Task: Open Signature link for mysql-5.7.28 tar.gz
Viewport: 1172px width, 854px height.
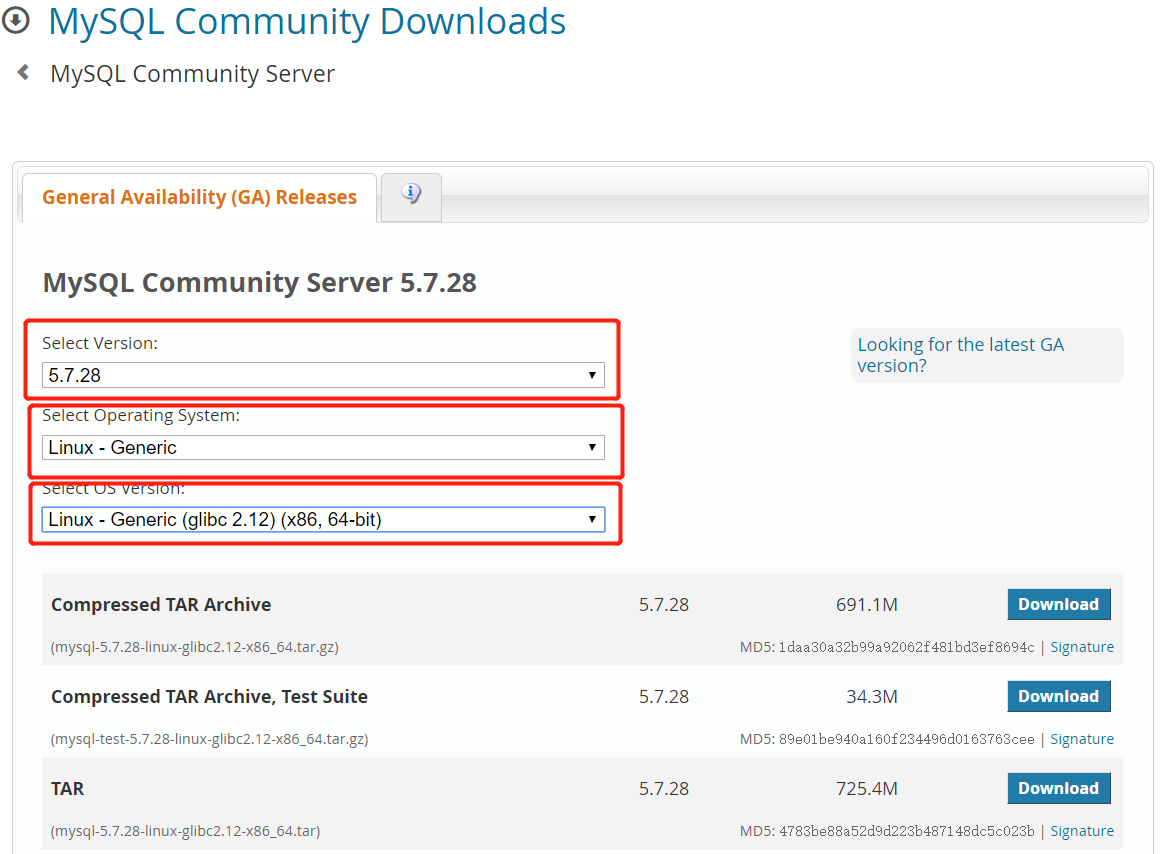Action: pyautogui.click(x=1082, y=647)
